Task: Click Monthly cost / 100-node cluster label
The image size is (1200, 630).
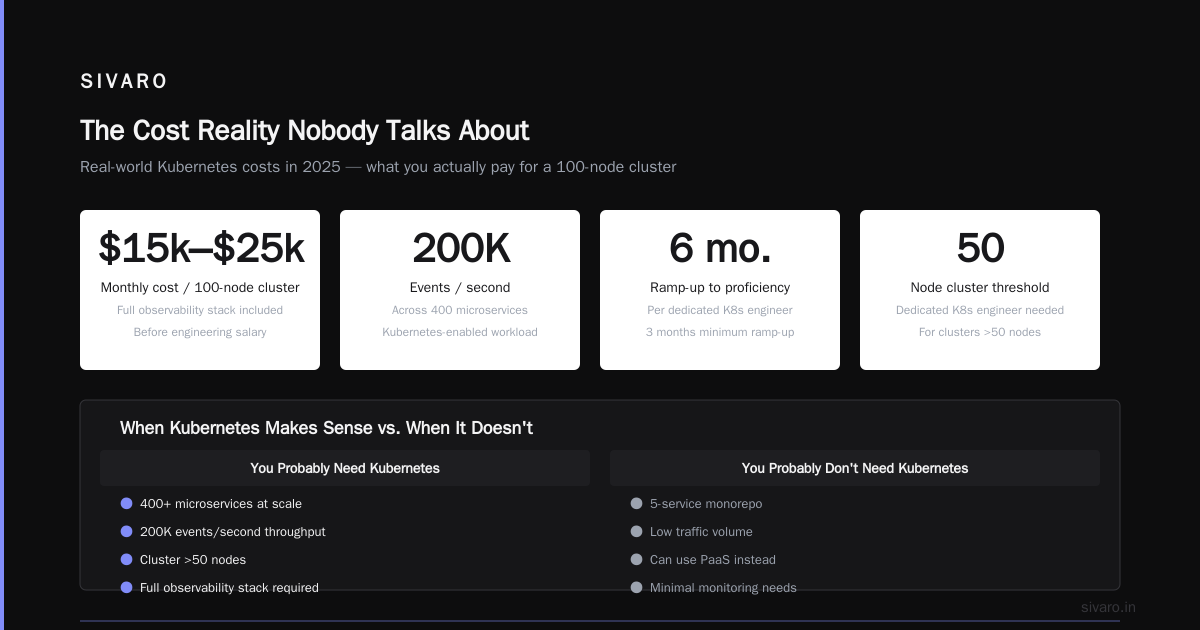Action: pos(200,288)
